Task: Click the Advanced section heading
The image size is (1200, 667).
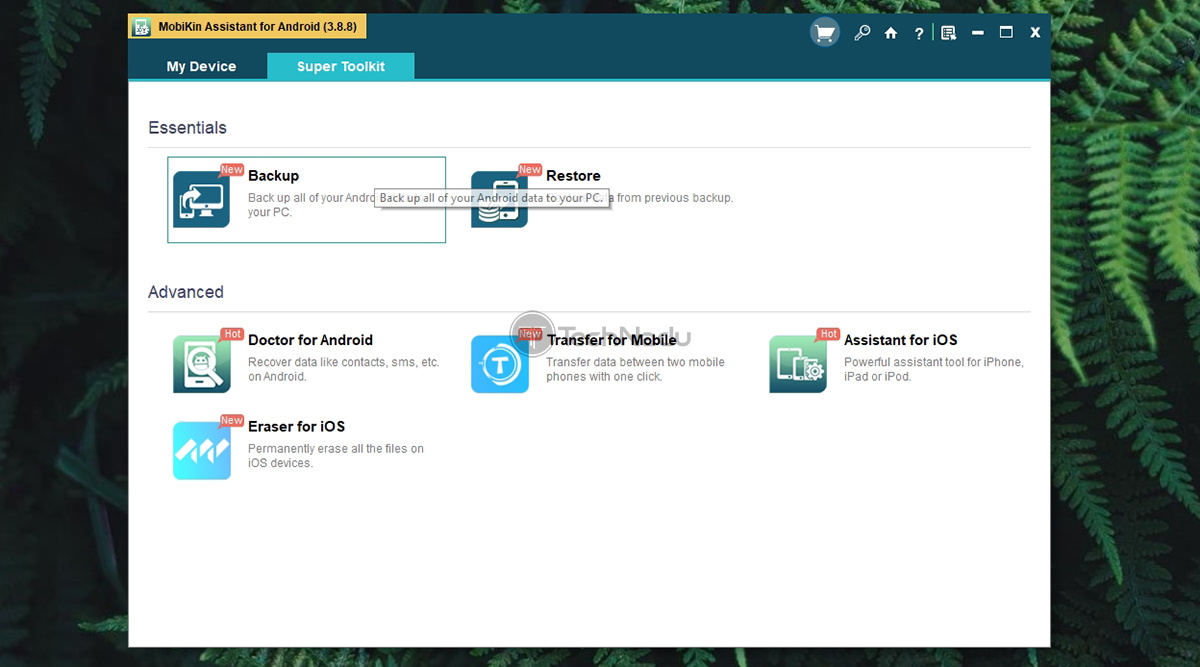Action: click(x=186, y=292)
